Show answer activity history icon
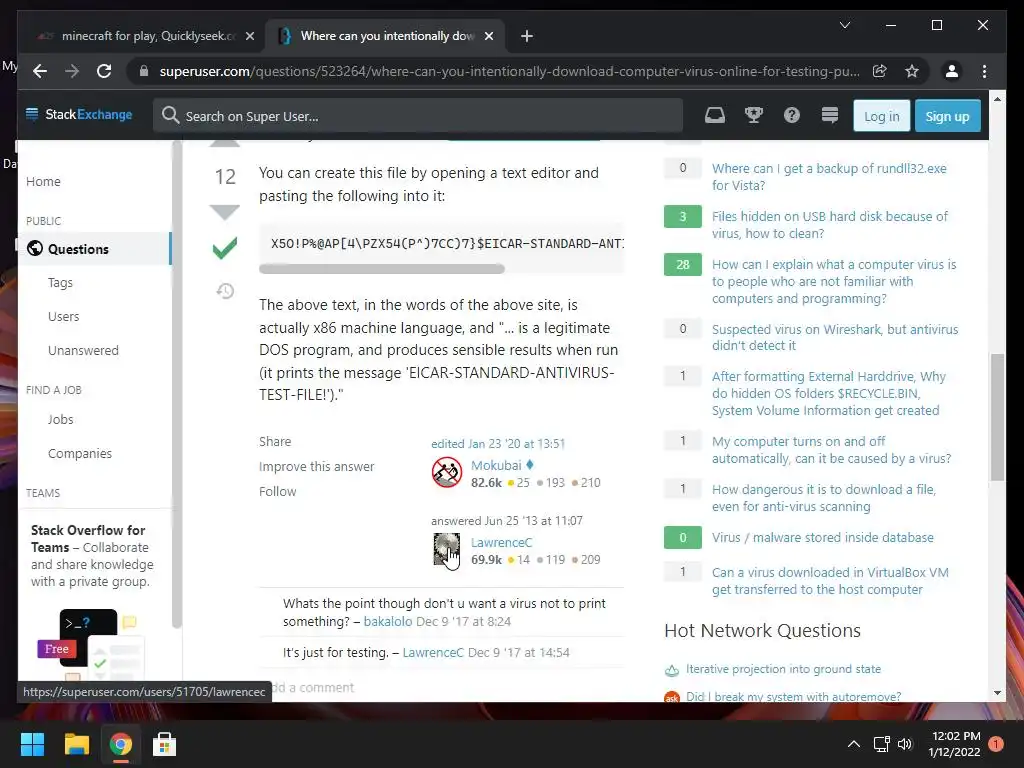Viewport: 1024px width, 768px height. pos(225,291)
